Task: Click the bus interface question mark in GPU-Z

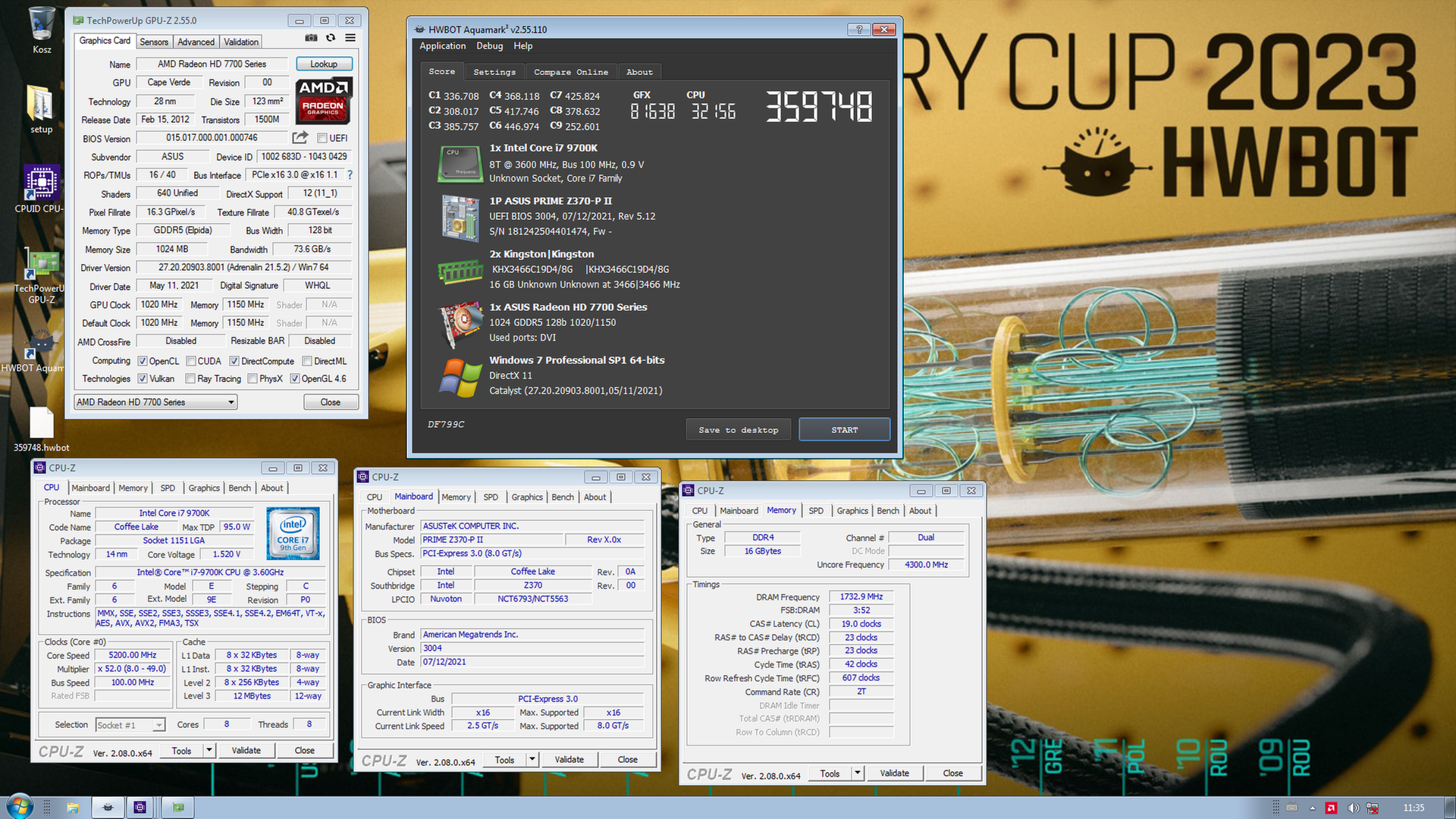Action: pos(350,174)
